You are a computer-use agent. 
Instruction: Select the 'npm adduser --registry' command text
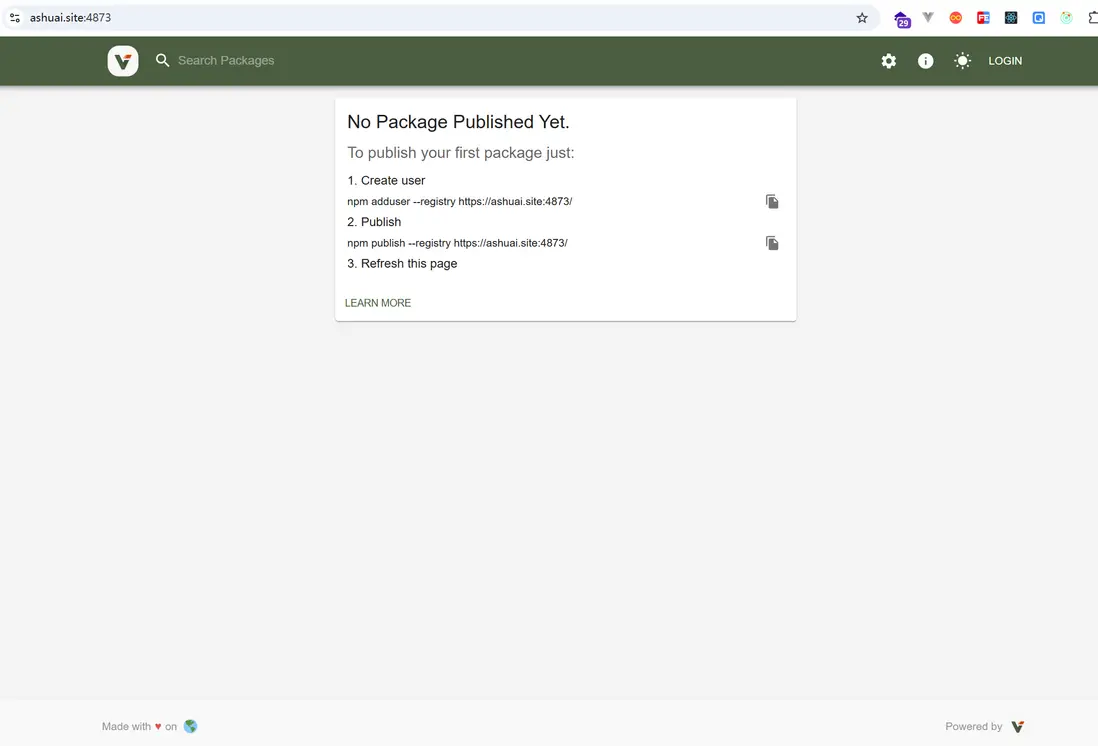(x=459, y=202)
